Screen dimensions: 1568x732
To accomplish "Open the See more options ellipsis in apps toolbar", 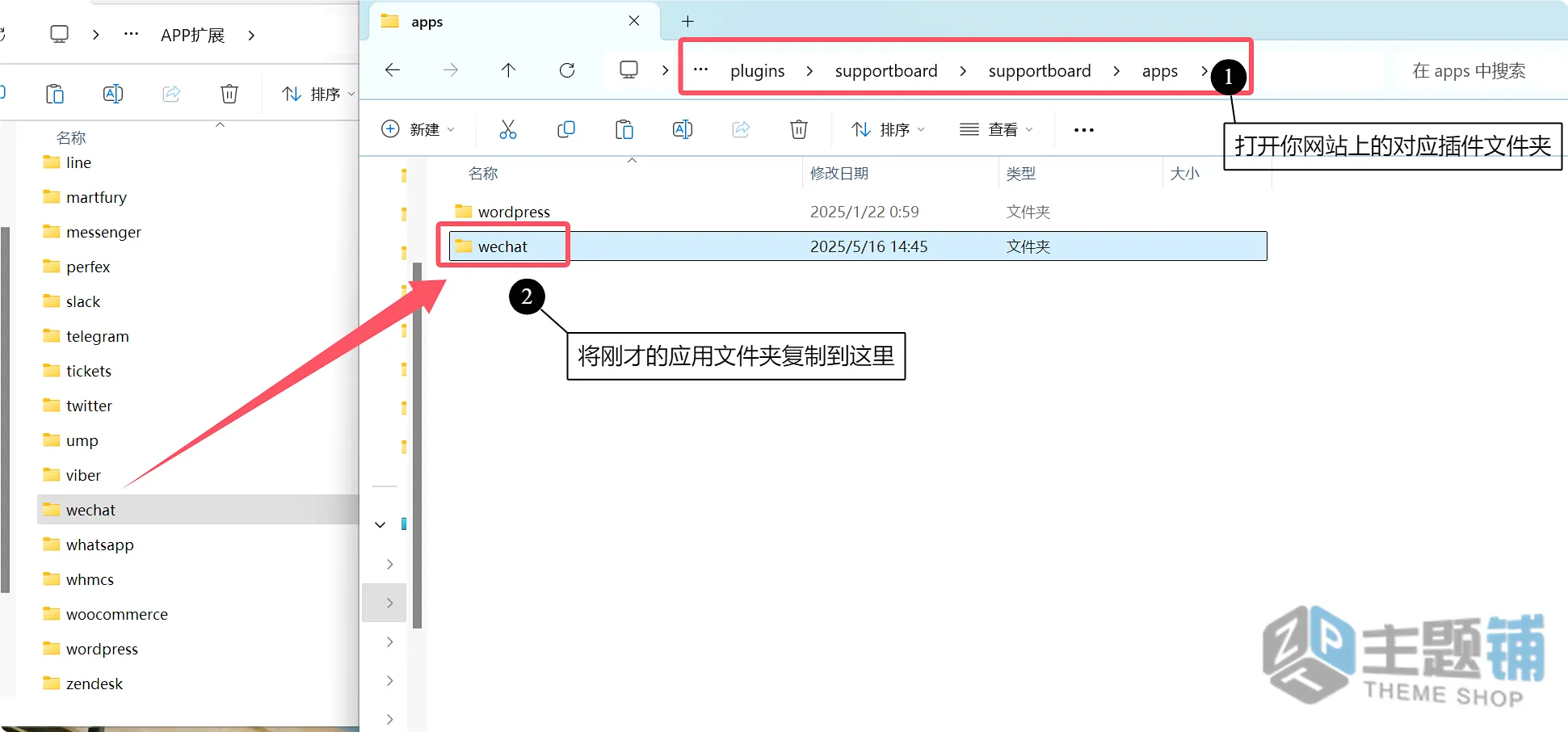I will [1084, 130].
